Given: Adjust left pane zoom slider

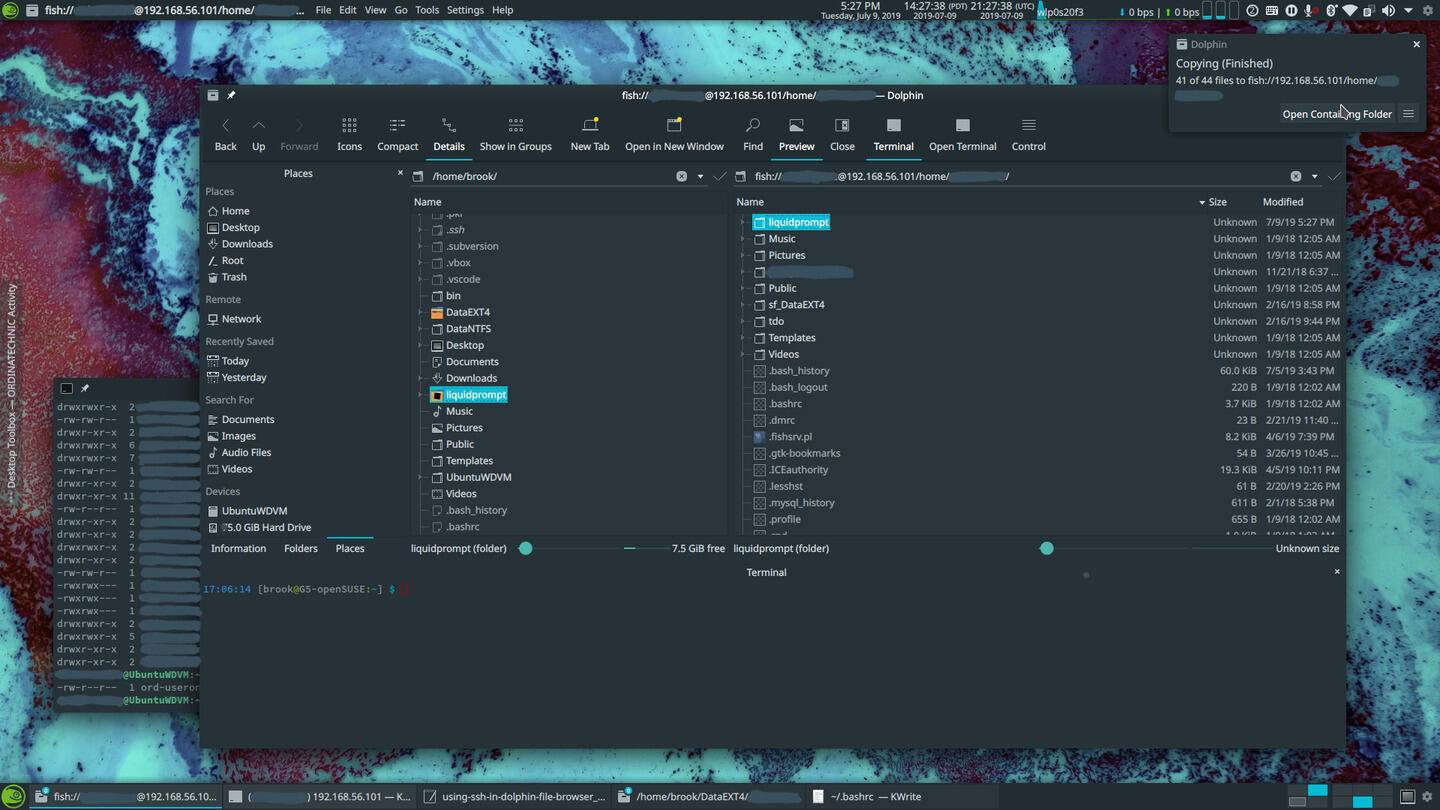Looking at the screenshot, I should 525,548.
